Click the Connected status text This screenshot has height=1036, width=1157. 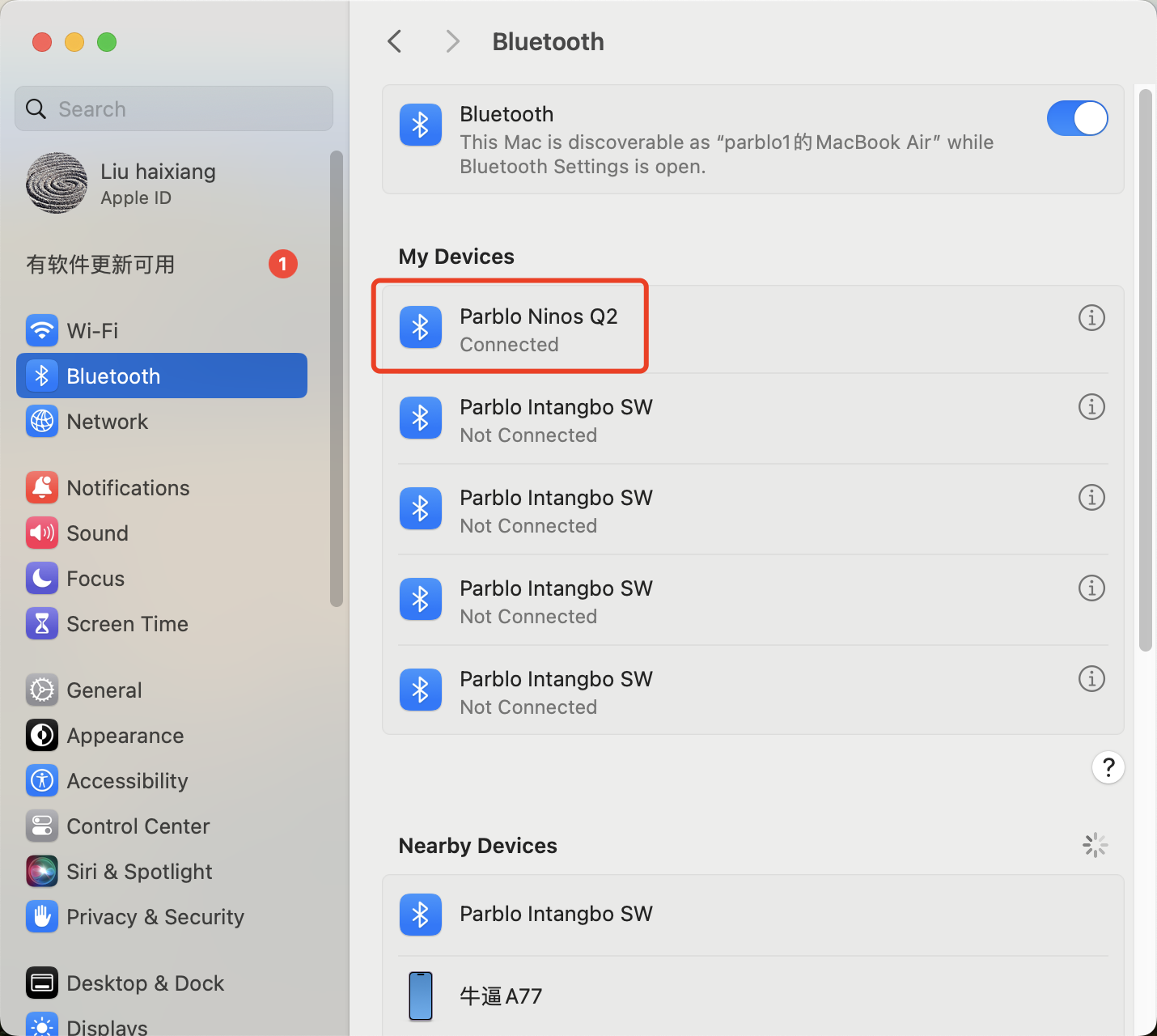click(509, 345)
